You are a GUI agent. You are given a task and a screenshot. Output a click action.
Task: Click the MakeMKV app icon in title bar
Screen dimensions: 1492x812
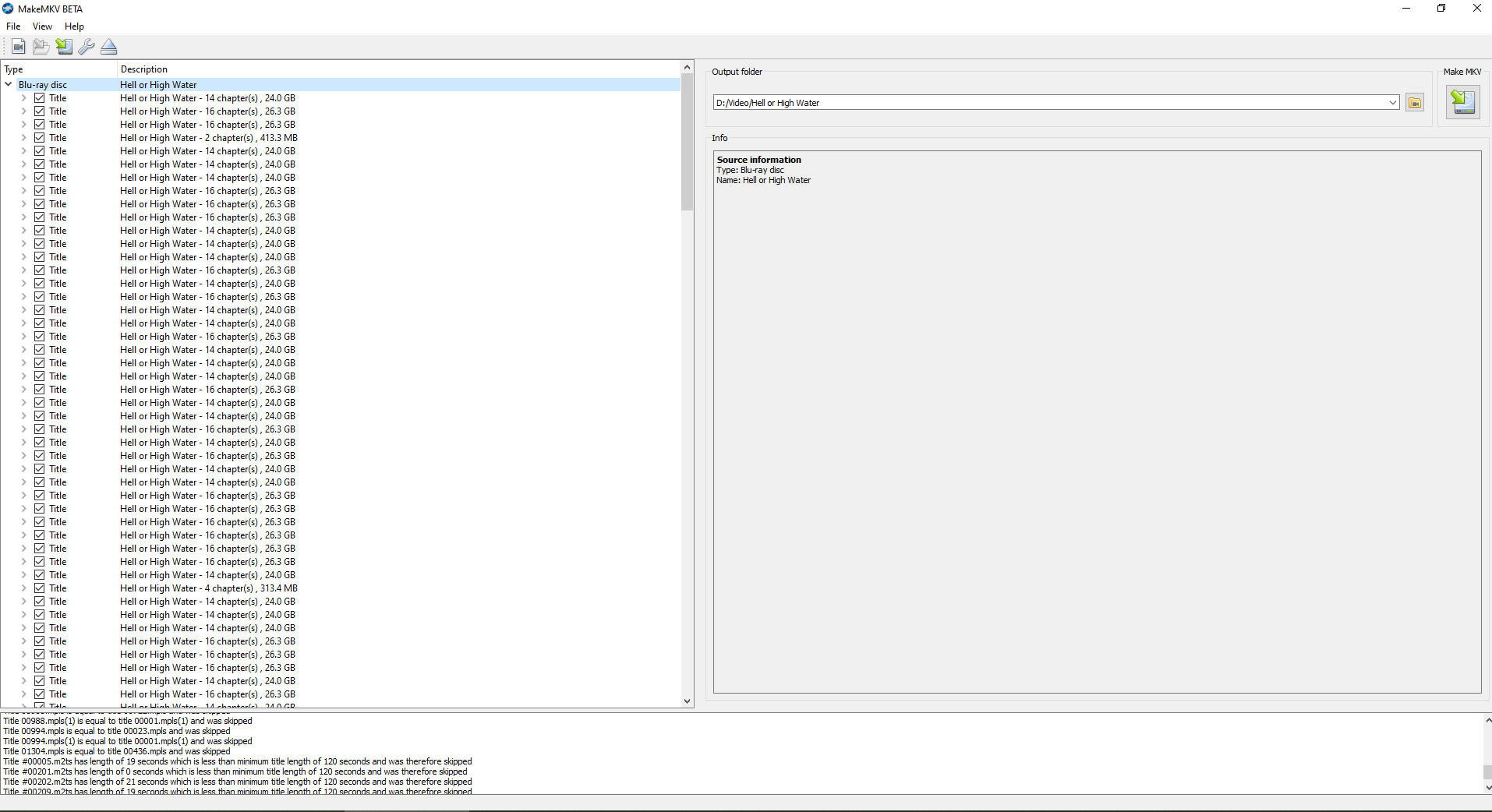tap(8, 9)
